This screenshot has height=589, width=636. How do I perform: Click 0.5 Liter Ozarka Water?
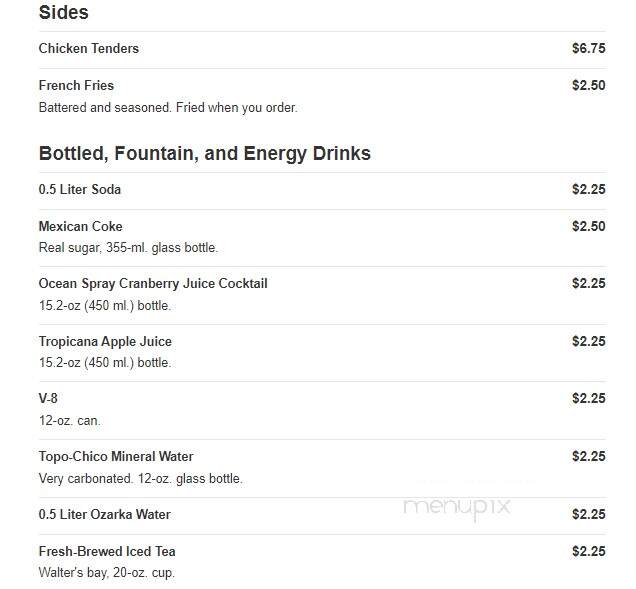click(104, 514)
